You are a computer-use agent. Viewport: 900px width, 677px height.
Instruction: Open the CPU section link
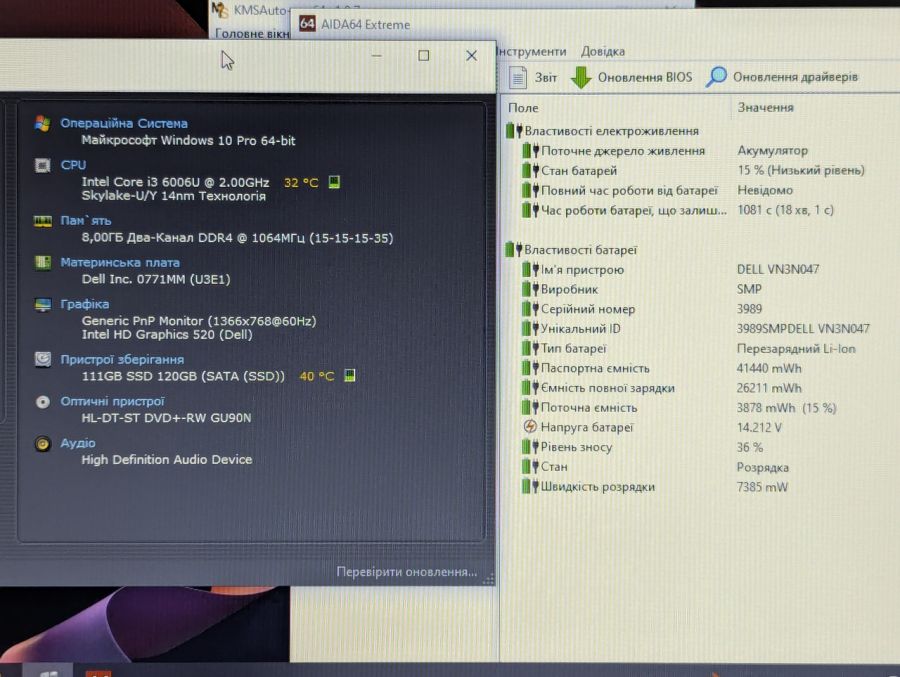(x=73, y=165)
